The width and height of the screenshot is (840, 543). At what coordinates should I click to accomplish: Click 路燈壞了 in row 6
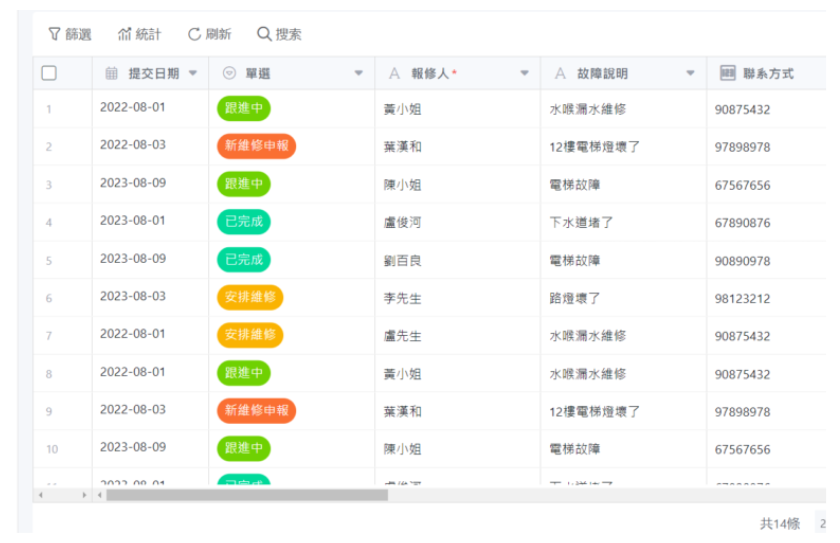tap(575, 298)
